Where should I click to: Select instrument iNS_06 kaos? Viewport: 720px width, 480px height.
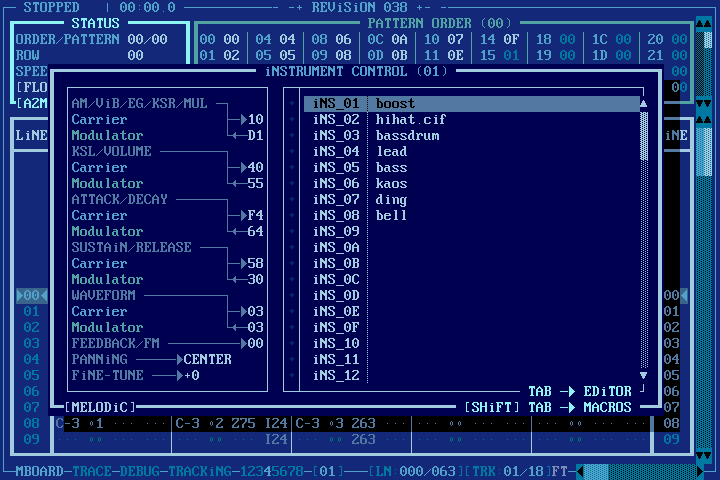tap(472, 184)
